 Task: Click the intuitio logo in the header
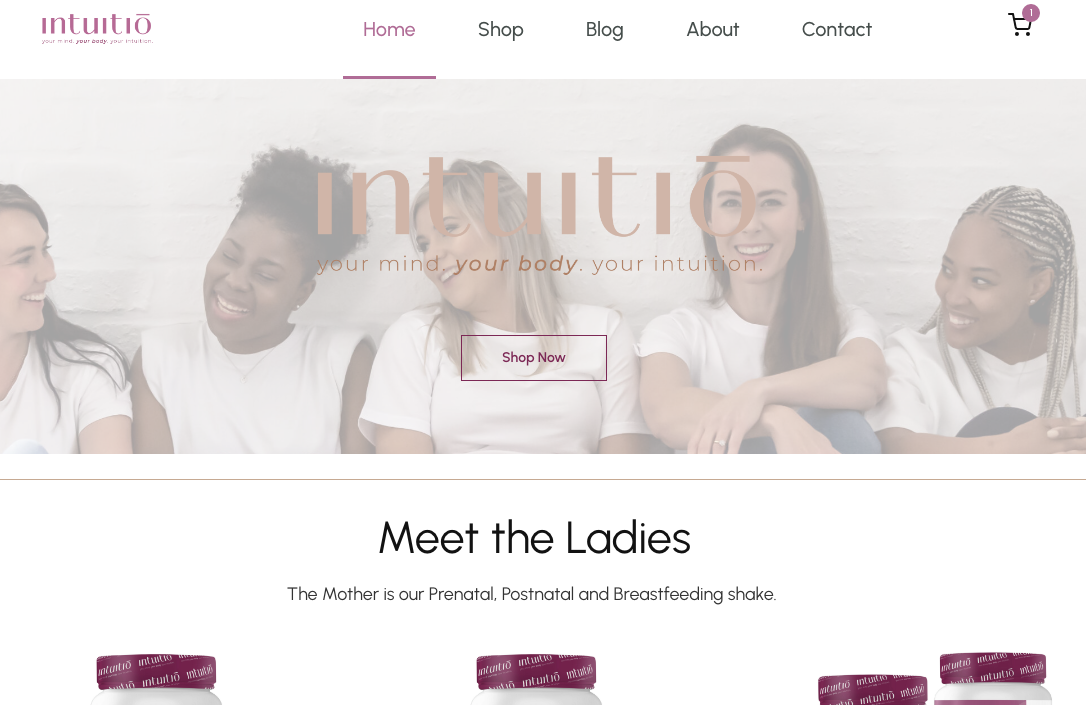[x=97, y=28]
